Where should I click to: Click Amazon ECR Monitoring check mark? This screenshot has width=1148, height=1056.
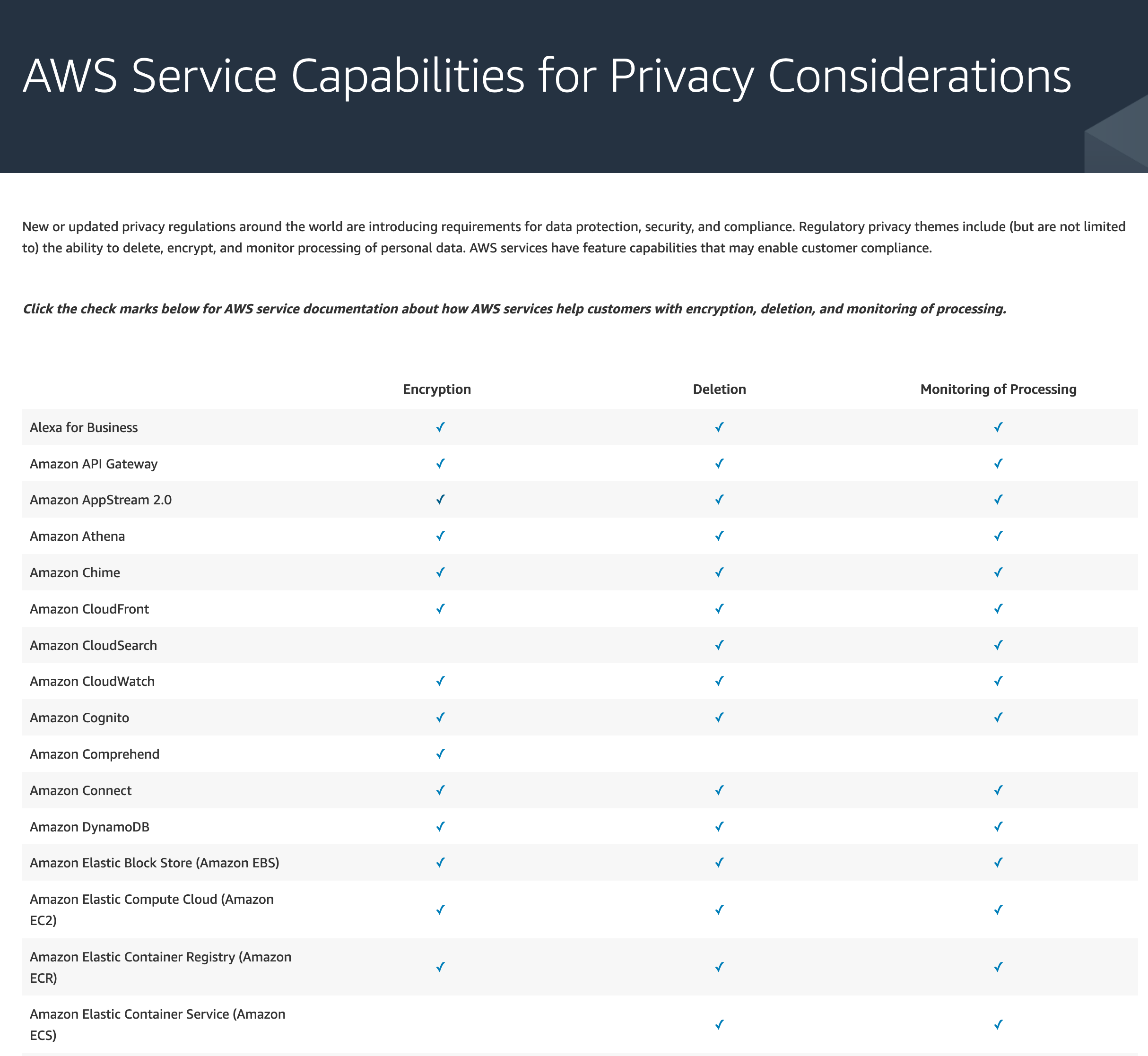998,967
